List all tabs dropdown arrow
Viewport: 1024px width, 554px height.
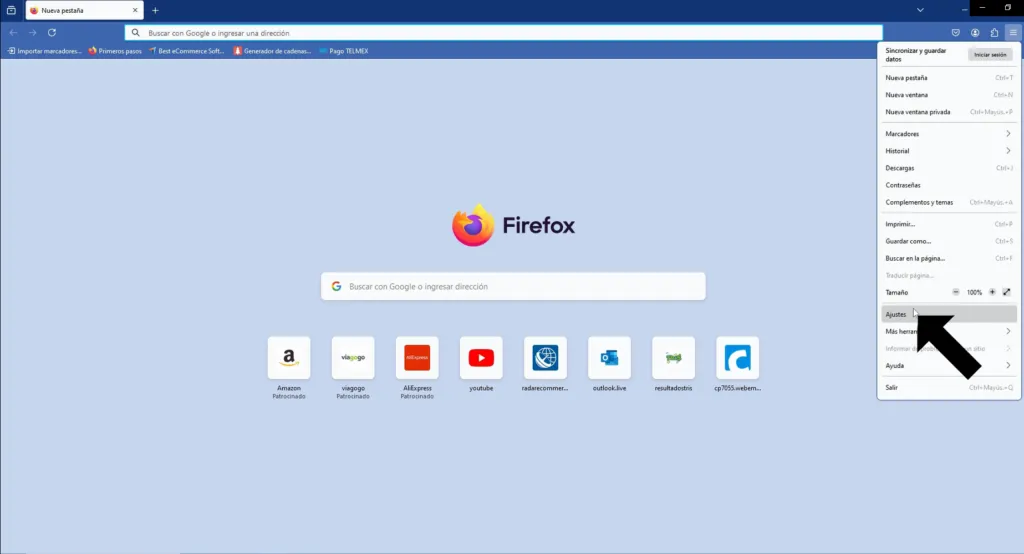click(920, 10)
